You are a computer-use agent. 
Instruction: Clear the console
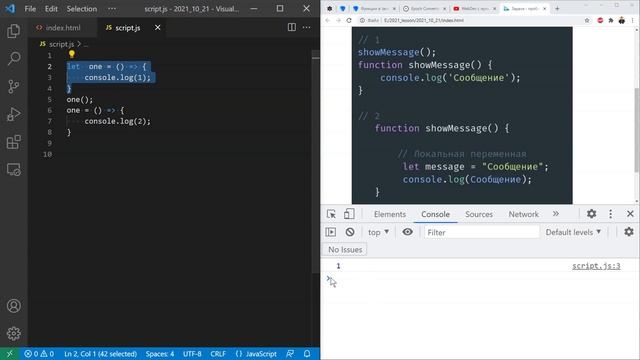[x=350, y=232]
